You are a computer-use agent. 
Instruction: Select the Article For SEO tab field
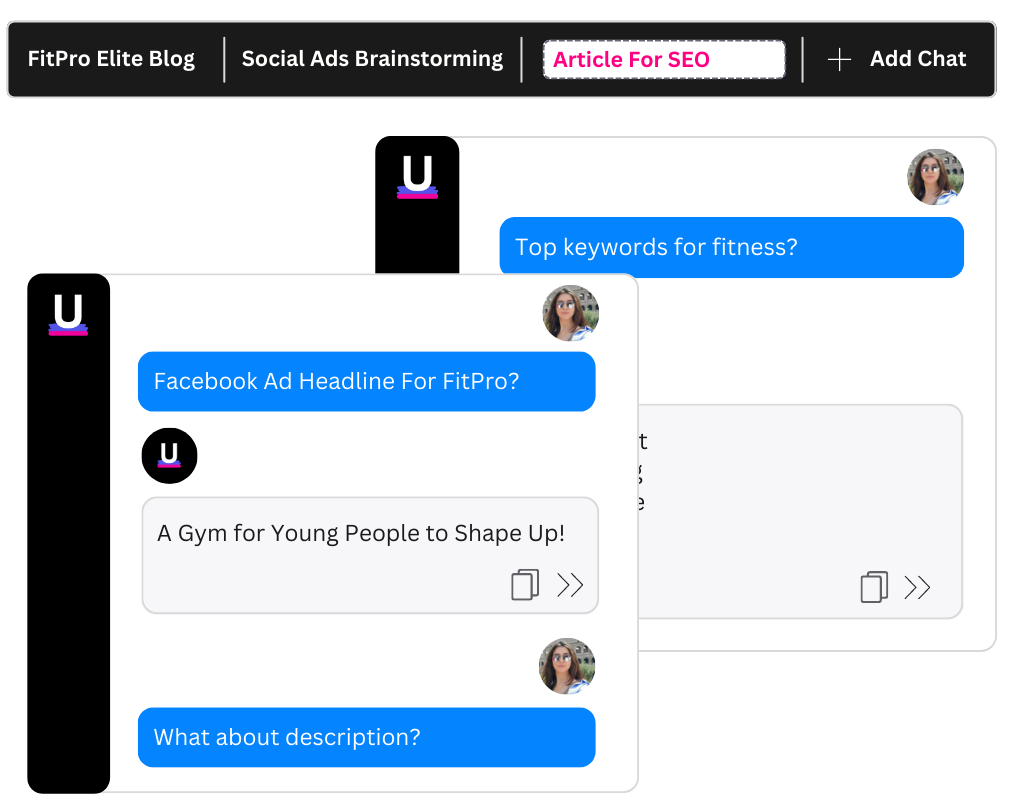663,60
